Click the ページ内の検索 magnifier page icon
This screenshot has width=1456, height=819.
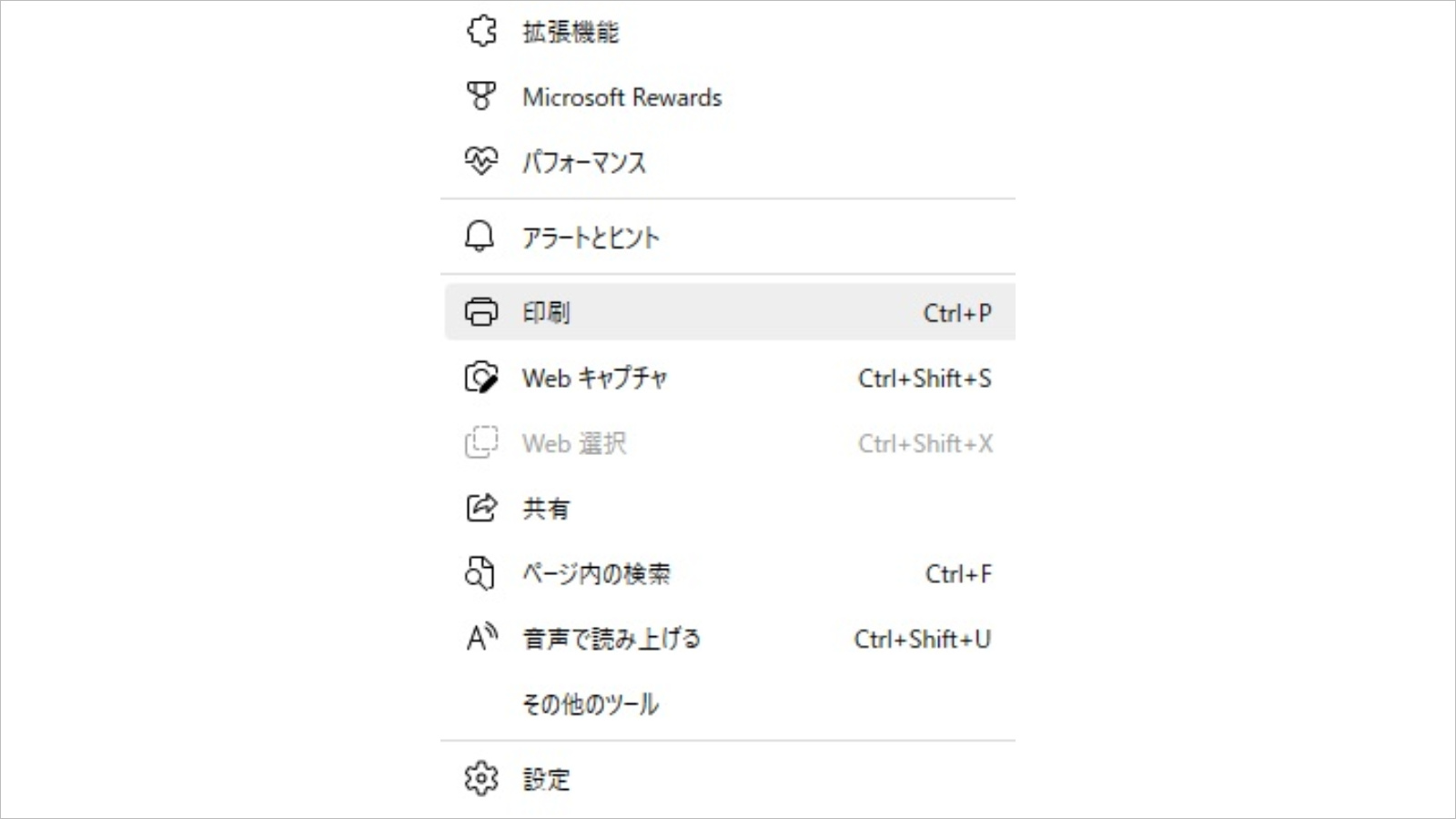click(x=480, y=573)
